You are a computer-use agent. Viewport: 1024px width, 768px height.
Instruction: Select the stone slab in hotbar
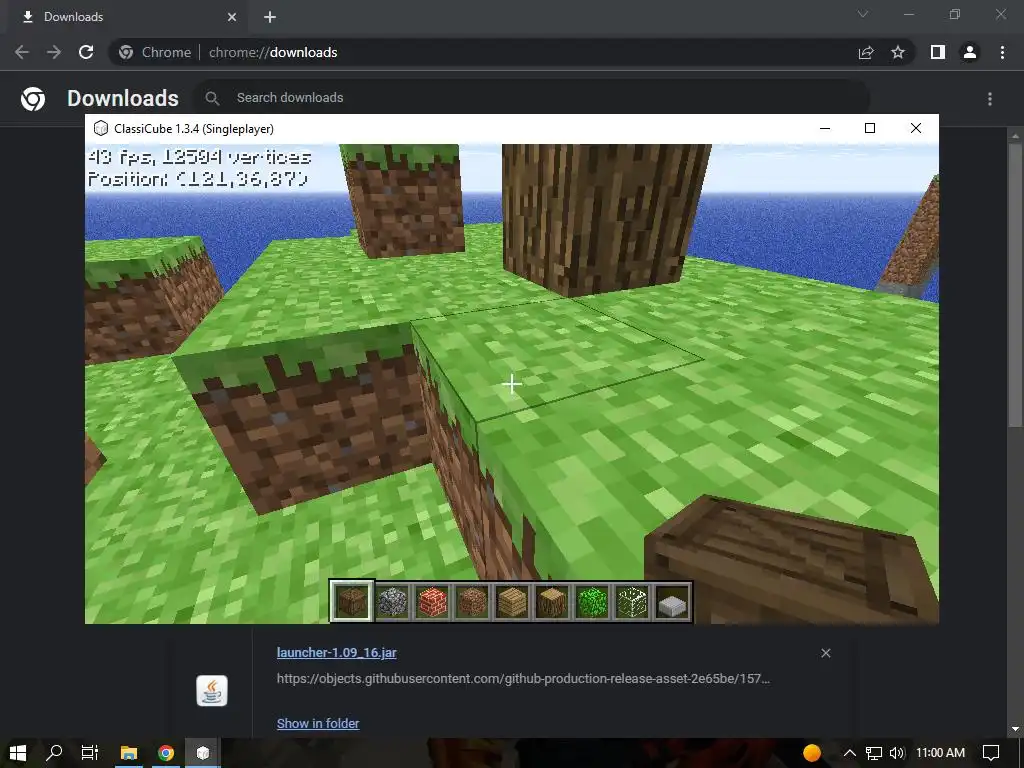[x=673, y=601]
